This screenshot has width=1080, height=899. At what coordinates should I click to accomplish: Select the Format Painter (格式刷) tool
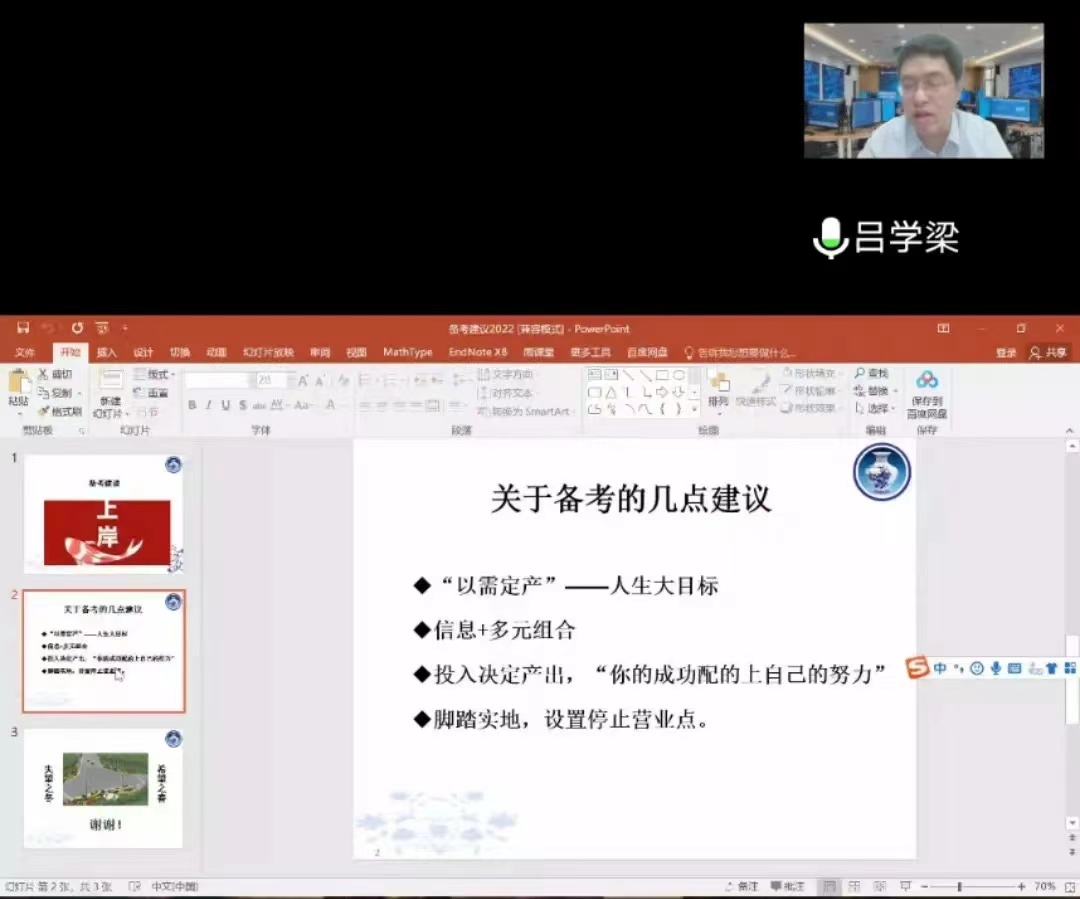click(x=60, y=411)
